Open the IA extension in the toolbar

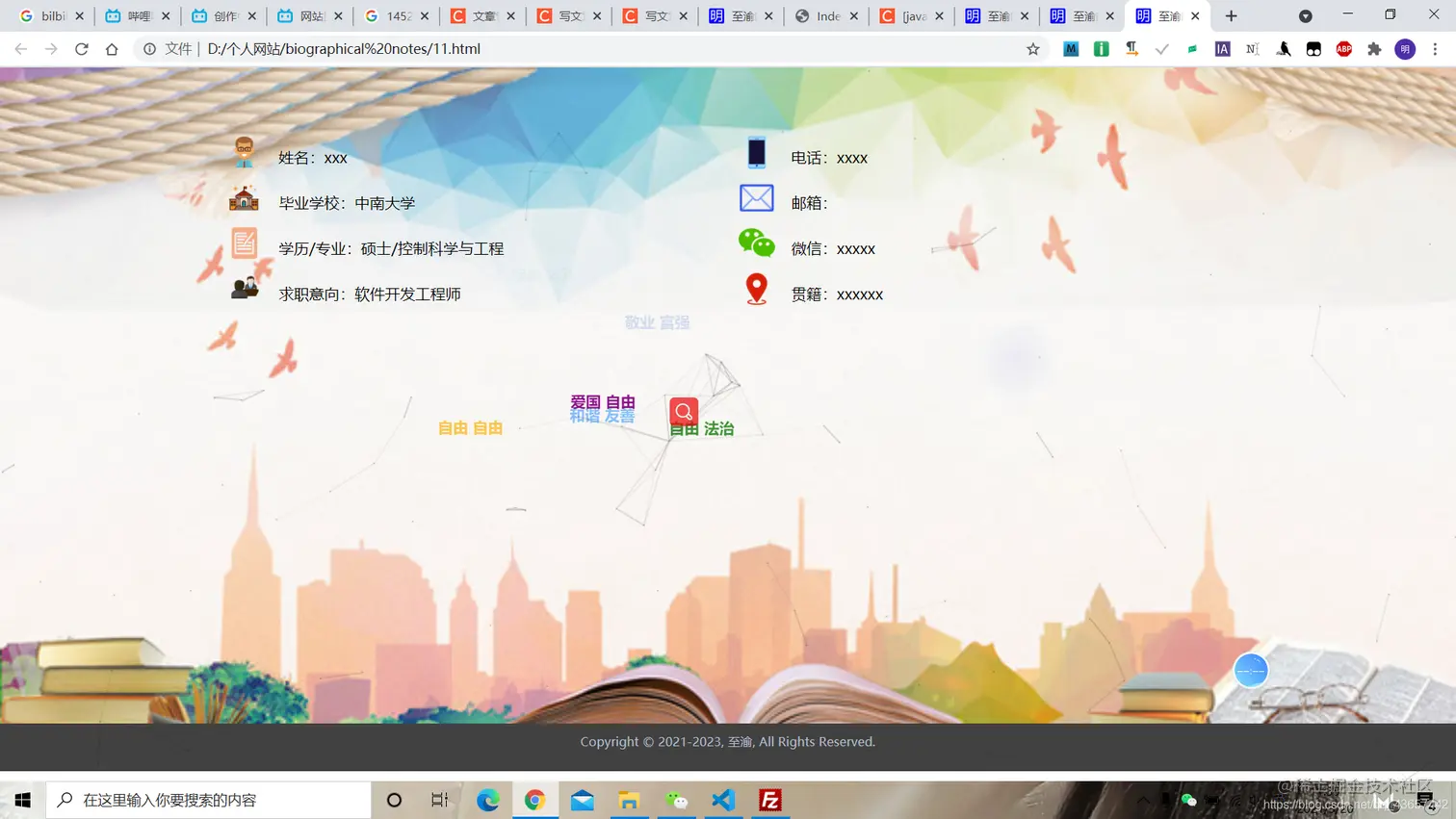point(1221,48)
